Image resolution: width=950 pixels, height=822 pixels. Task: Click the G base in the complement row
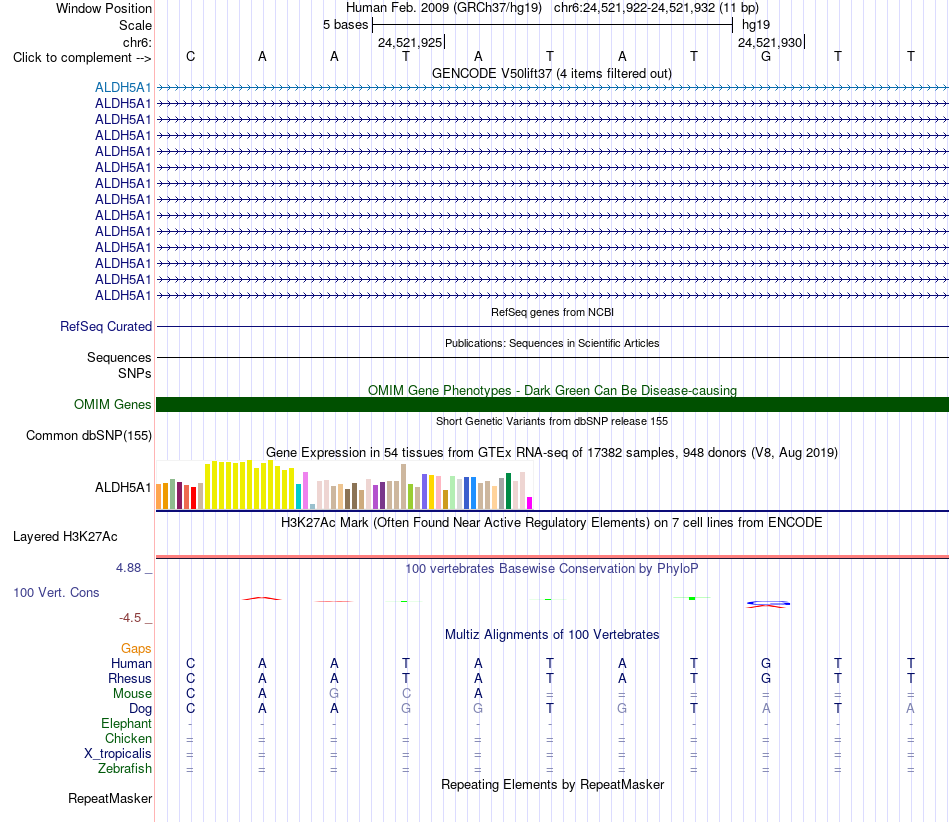pyautogui.click(x=766, y=56)
